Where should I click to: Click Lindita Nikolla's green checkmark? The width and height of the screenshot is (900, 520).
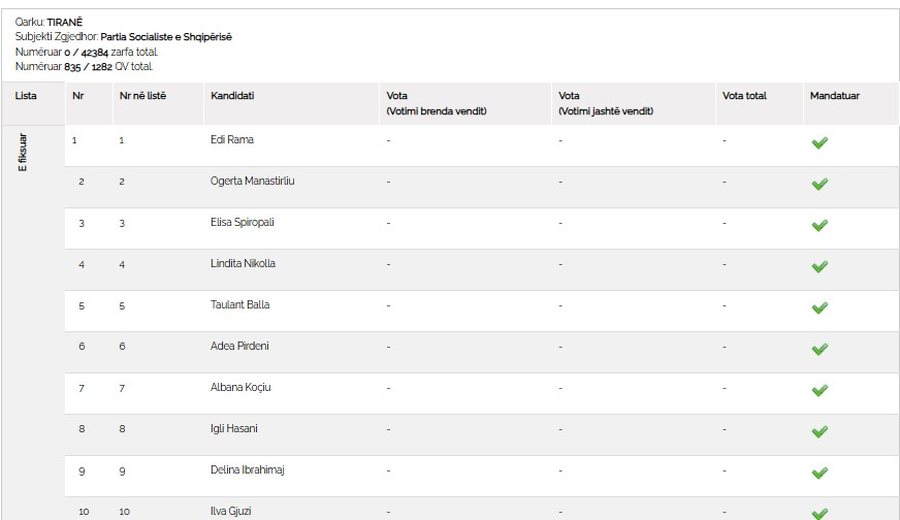point(820,266)
